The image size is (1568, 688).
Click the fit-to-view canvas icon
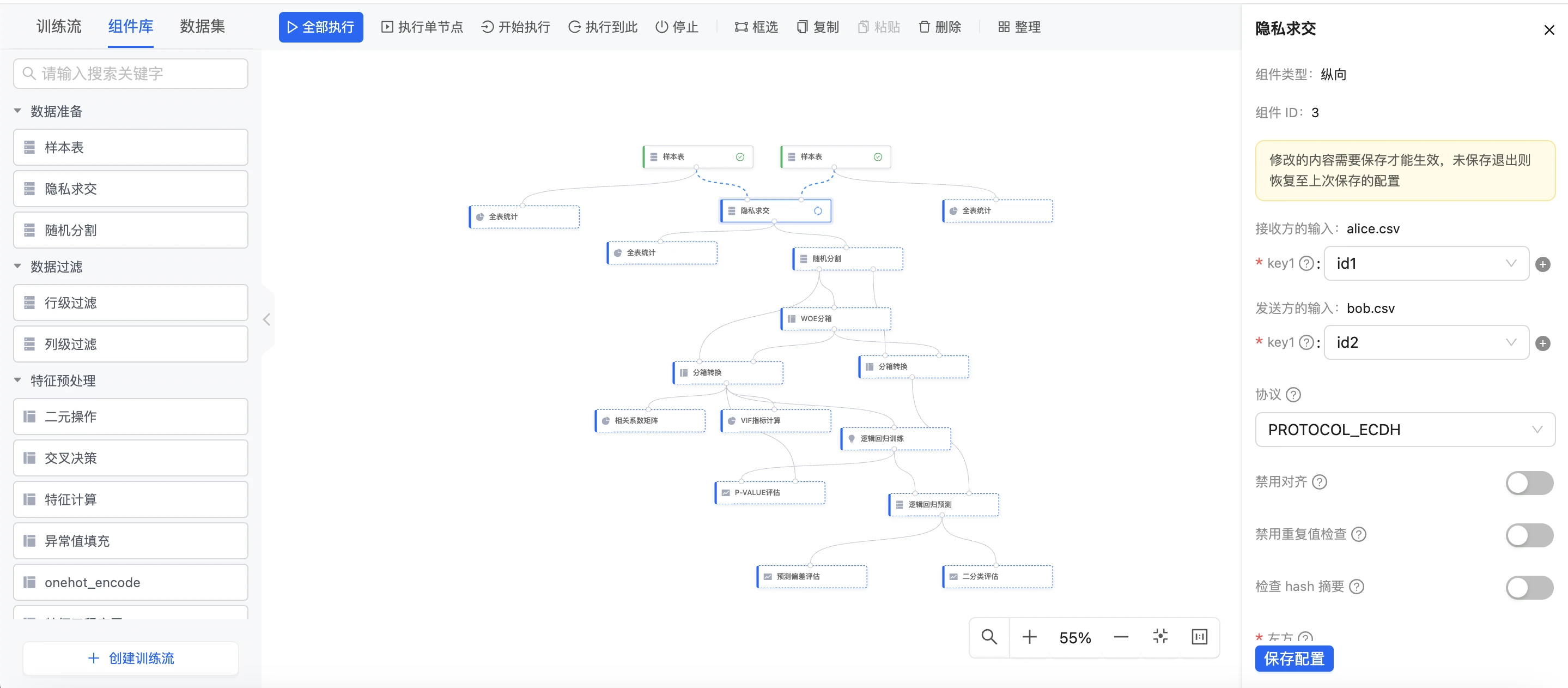1160,636
